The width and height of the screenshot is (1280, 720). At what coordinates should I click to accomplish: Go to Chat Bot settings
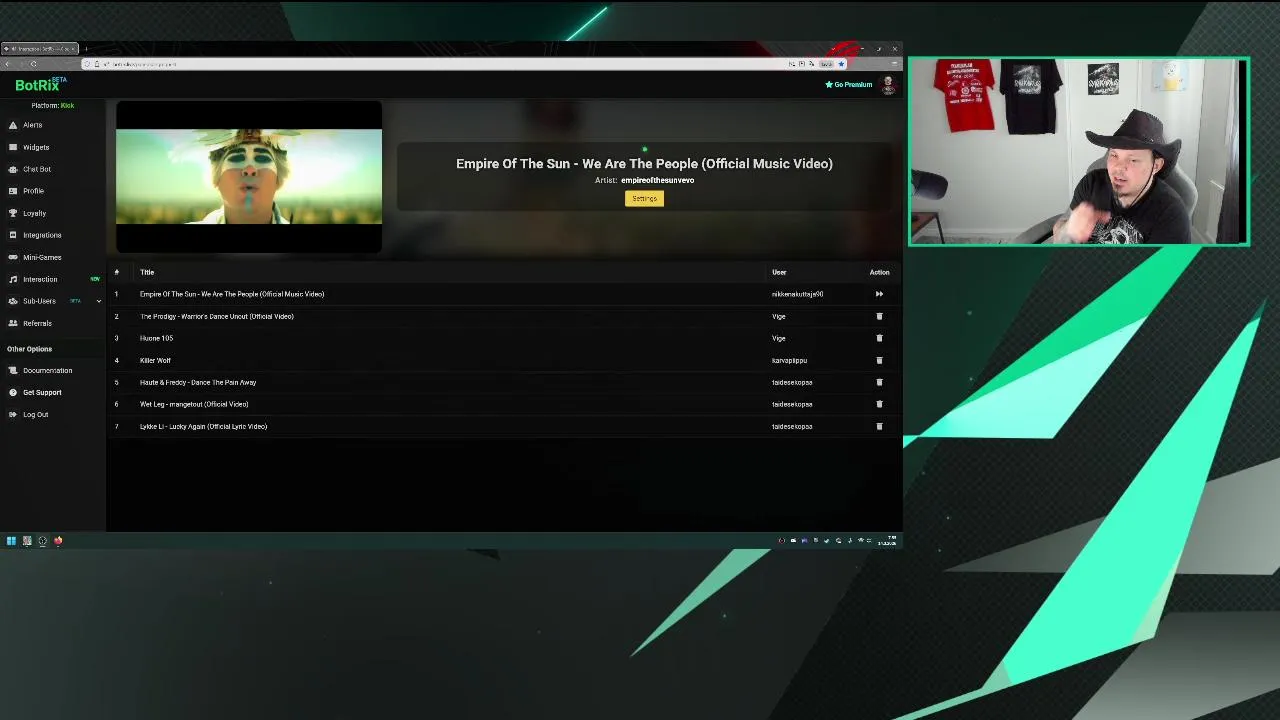pyautogui.click(x=37, y=169)
